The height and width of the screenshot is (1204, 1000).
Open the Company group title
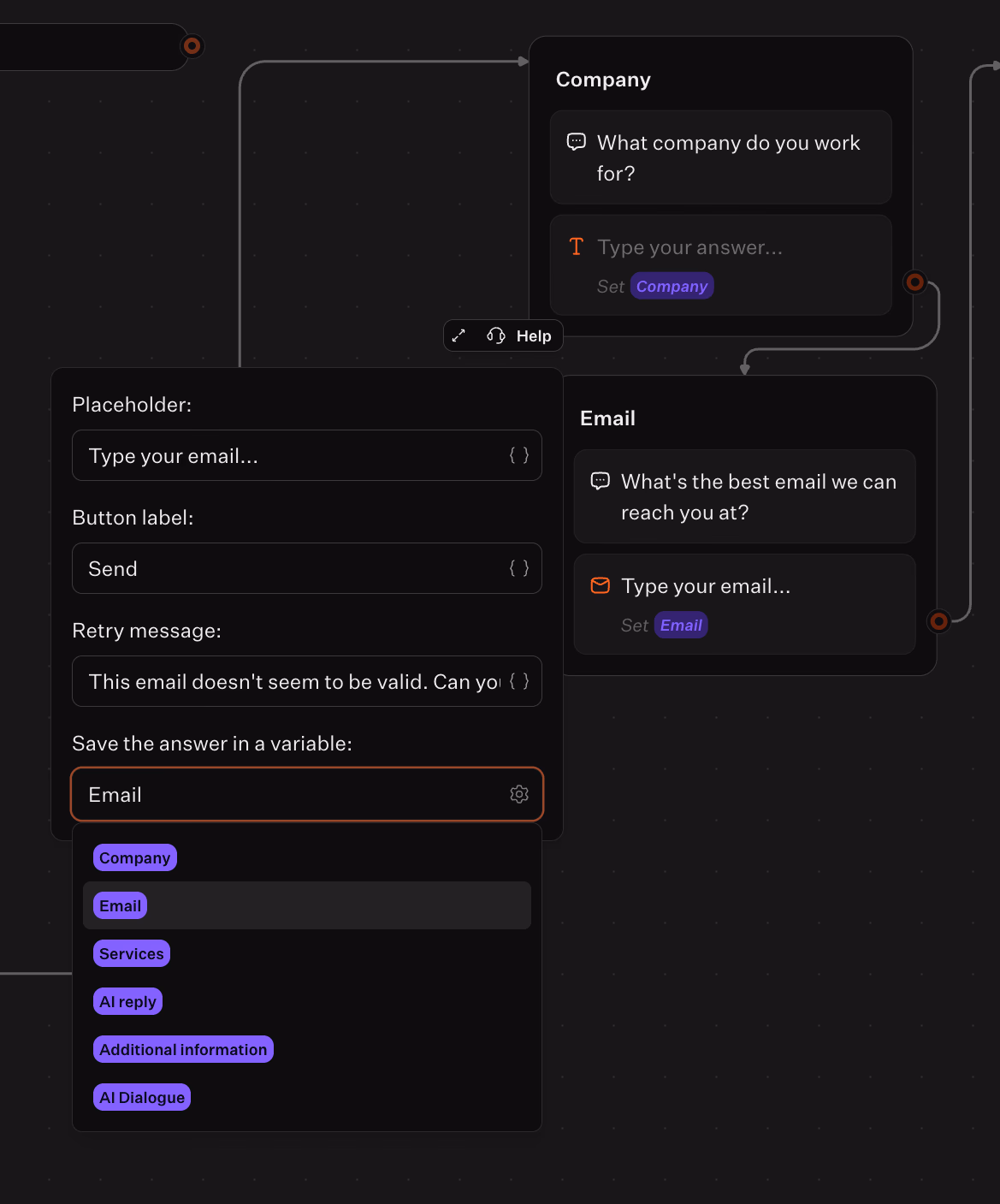603,80
